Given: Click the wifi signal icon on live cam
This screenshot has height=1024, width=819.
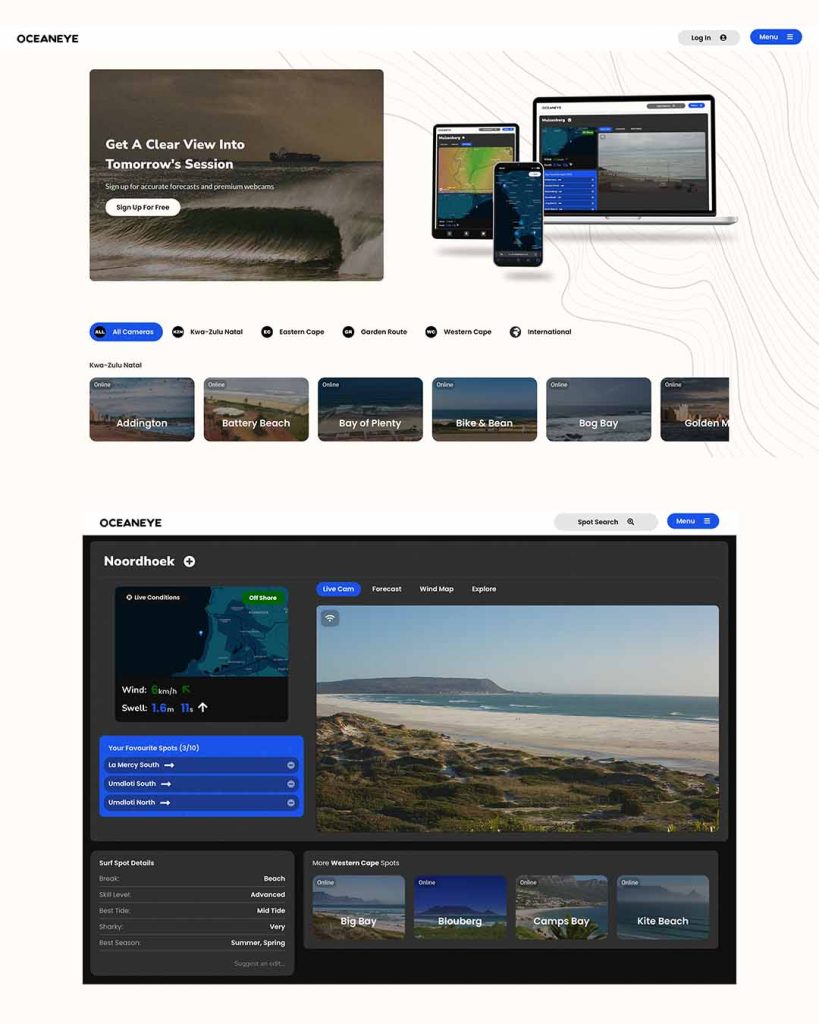Looking at the screenshot, I should [x=330, y=618].
